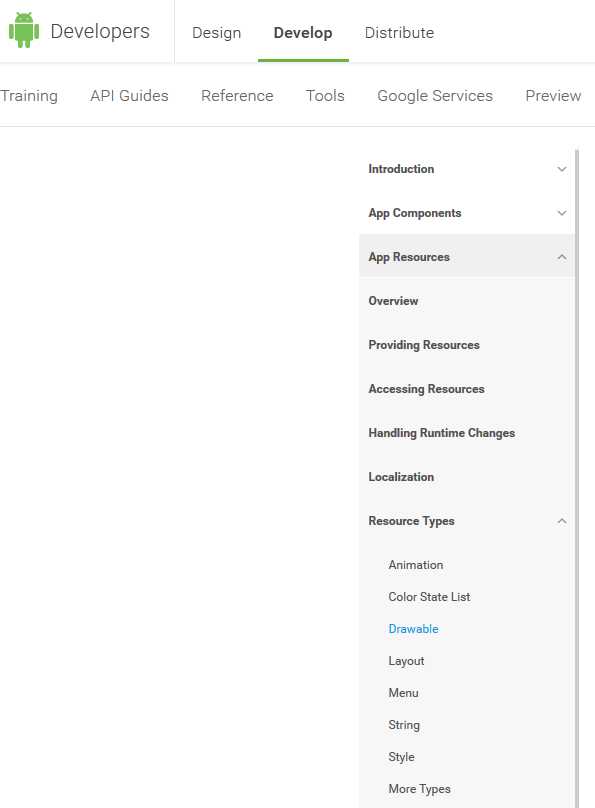Expand the App Components section chevron
Image resolution: width=595 pixels, height=808 pixels.
(562, 213)
